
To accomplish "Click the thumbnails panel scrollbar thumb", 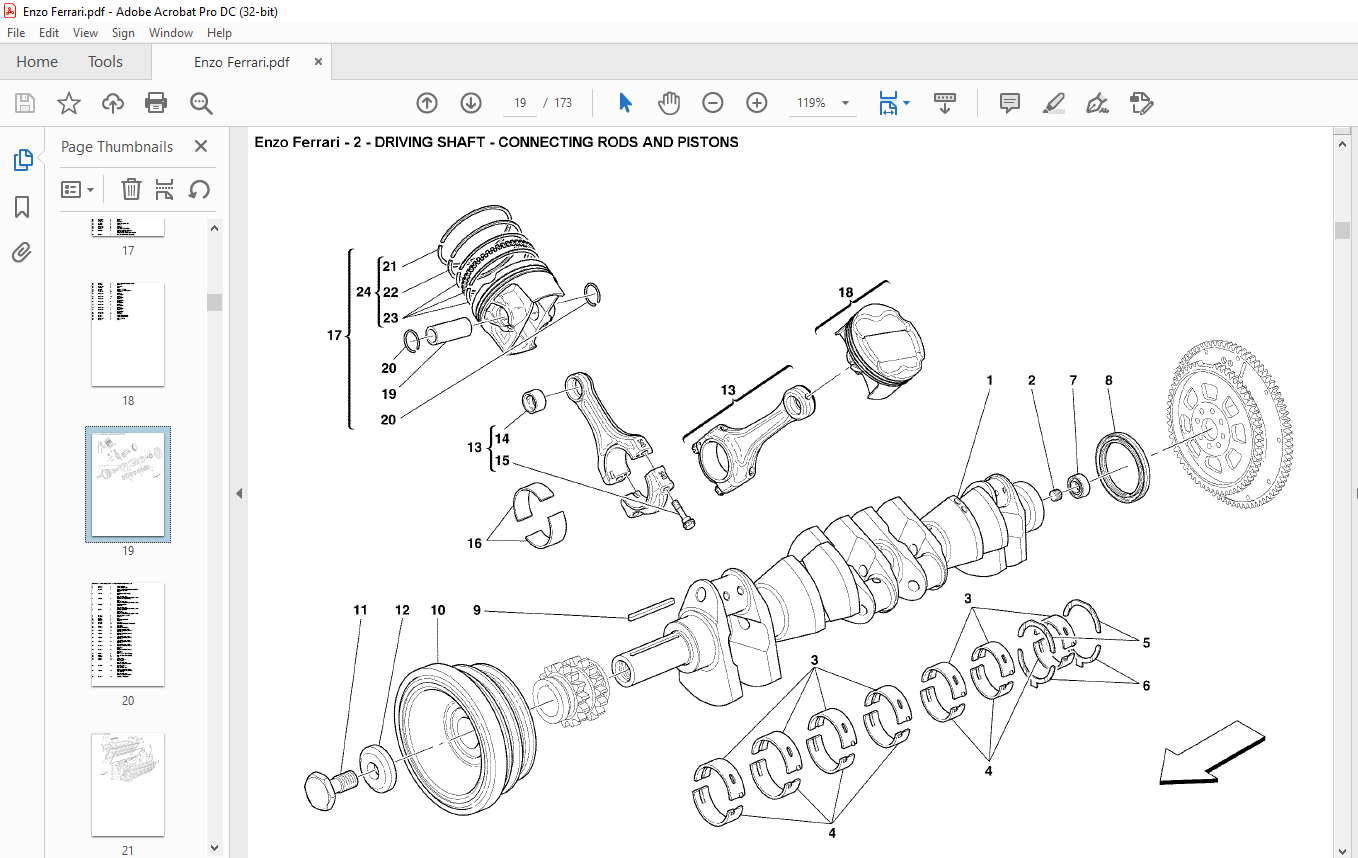I will click(x=215, y=302).
